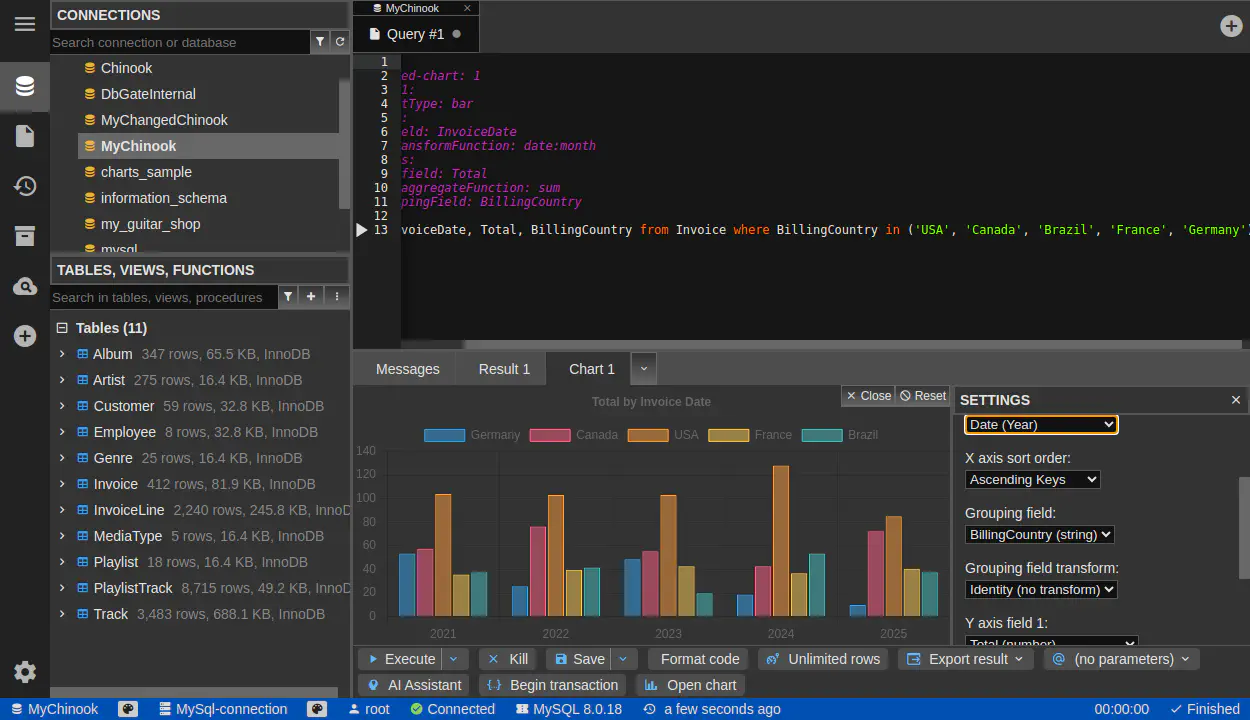
Task: Open the cloud sidebar icon
Action: coord(25,287)
